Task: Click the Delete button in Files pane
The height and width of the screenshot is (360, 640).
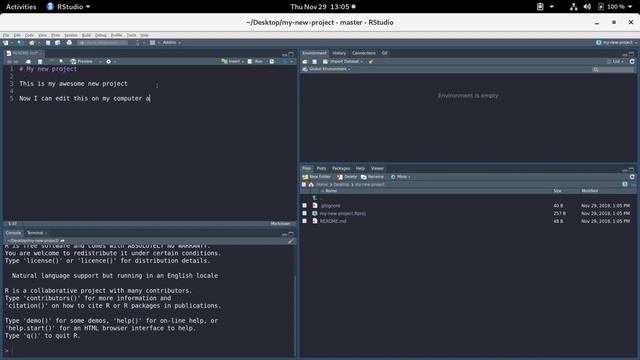Action: (347, 177)
